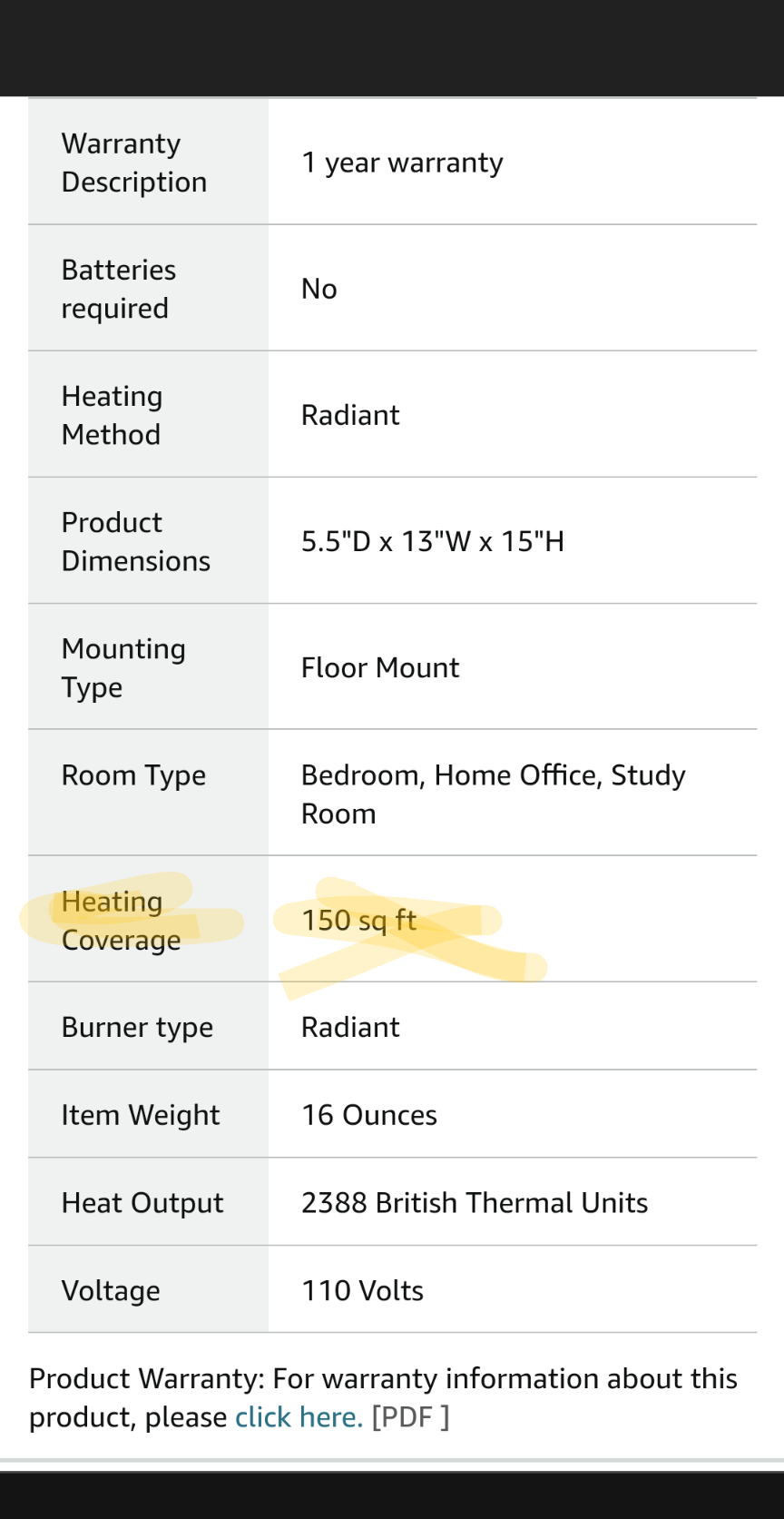Tap the Item Weight label
Image resolution: width=784 pixels, height=1519 pixels.
tap(141, 1115)
